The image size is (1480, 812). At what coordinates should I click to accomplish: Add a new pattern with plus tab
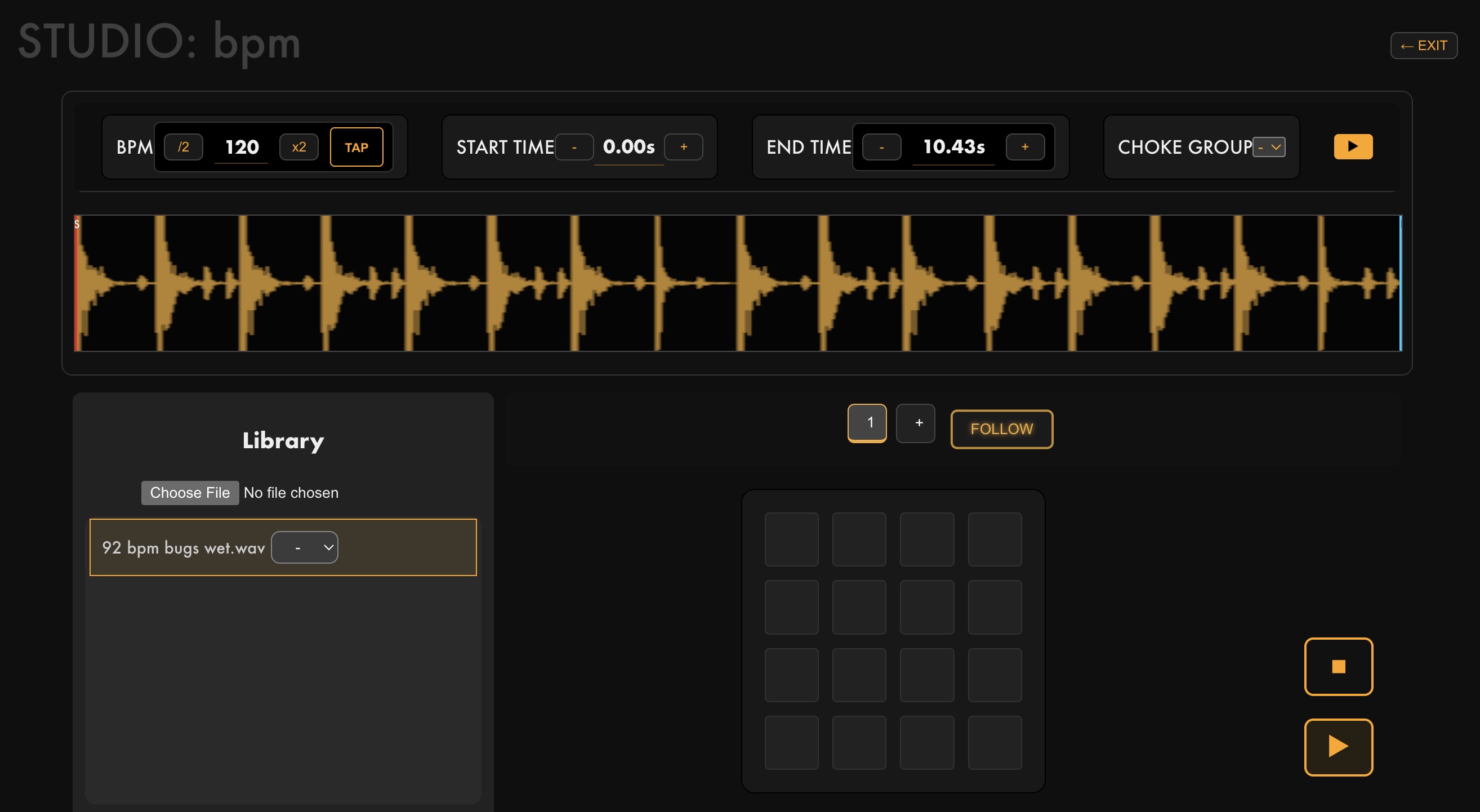tap(916, 423)
